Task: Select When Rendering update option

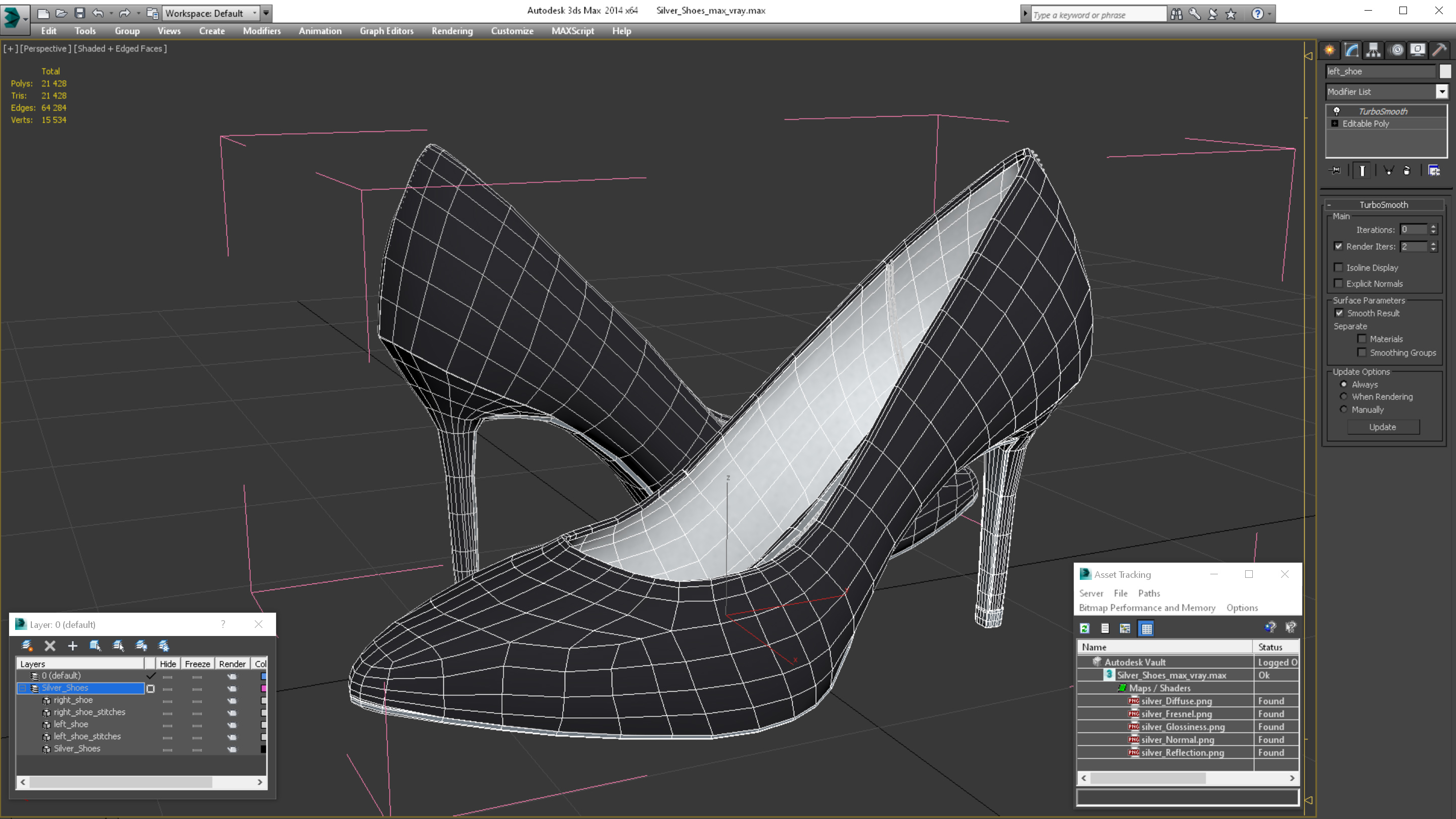Action: [x=1344, y=396]
